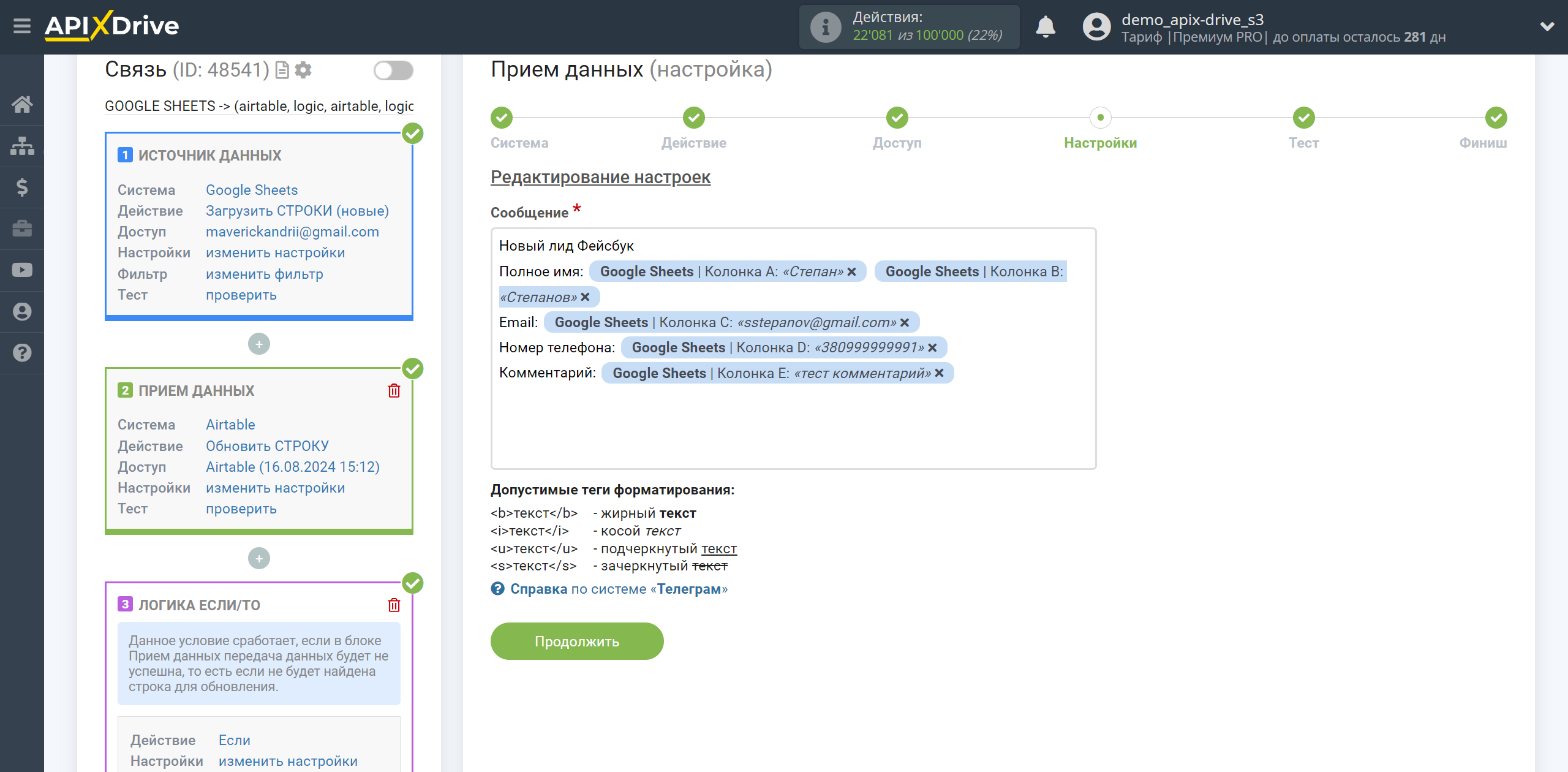Click изменить настройки in source block
Viewport: 1568px width, 772px height.
point(275,252)
